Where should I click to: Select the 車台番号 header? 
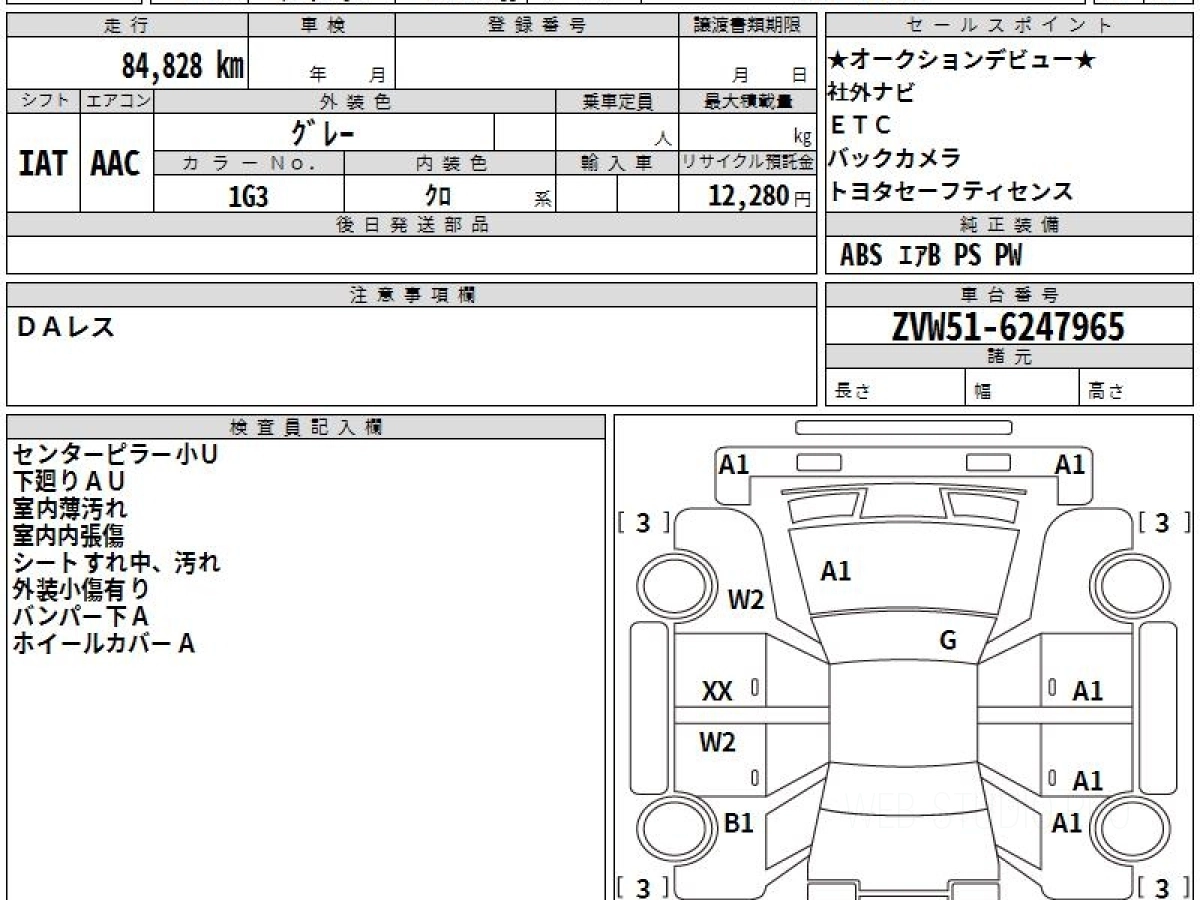click(x=1009, y=295)
